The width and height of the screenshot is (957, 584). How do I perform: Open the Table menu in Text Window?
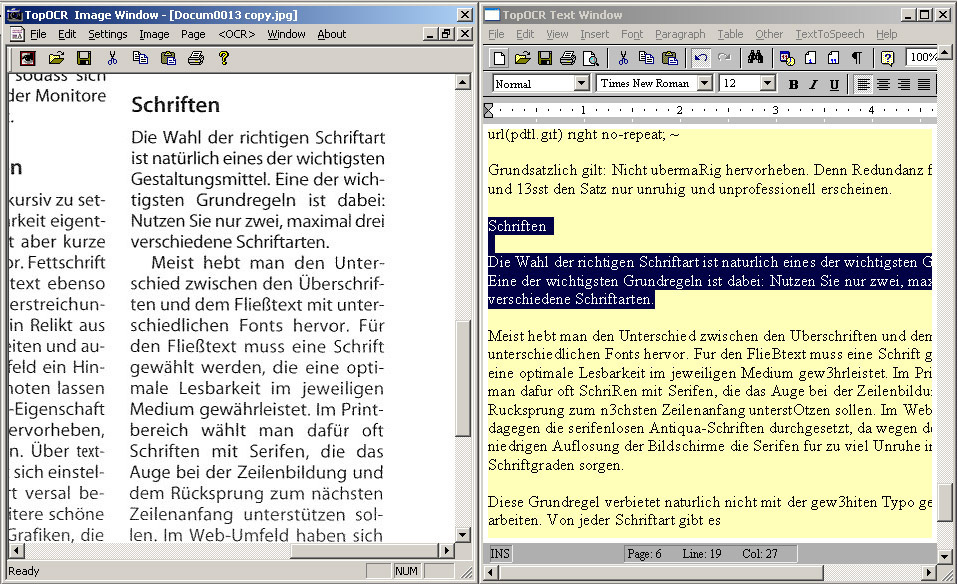[x=730, y=34]
